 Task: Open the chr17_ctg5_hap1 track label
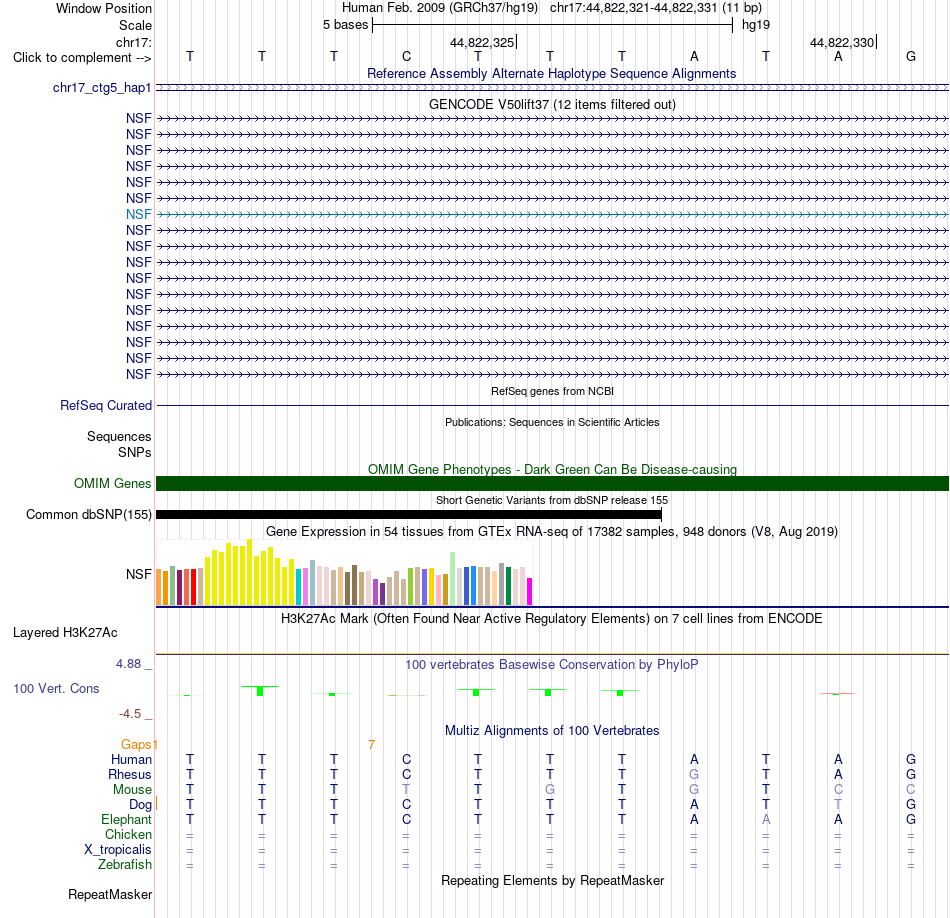pos(102,88)
